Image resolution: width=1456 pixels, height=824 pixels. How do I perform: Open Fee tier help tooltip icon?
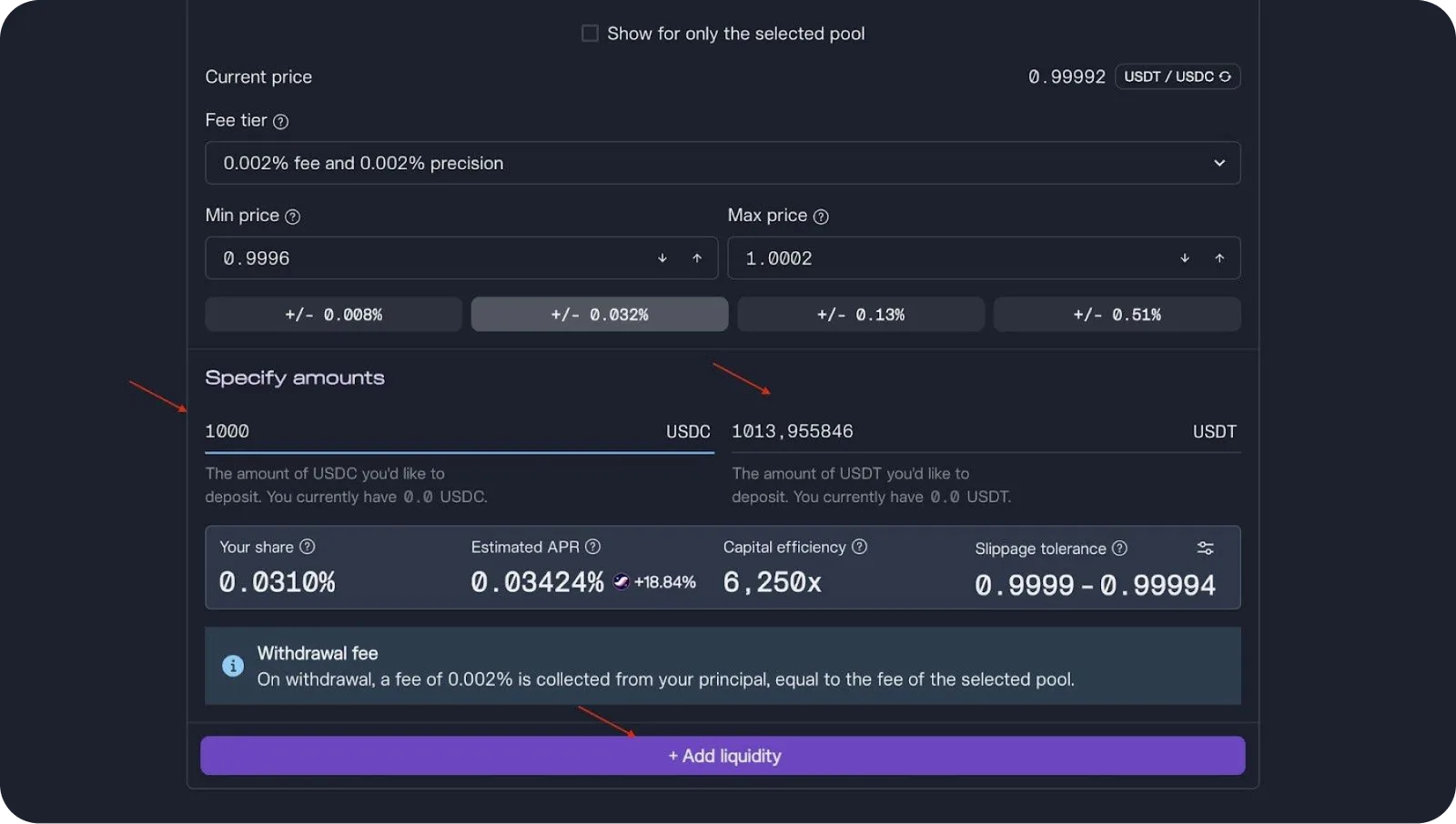[x=281, y=121]
